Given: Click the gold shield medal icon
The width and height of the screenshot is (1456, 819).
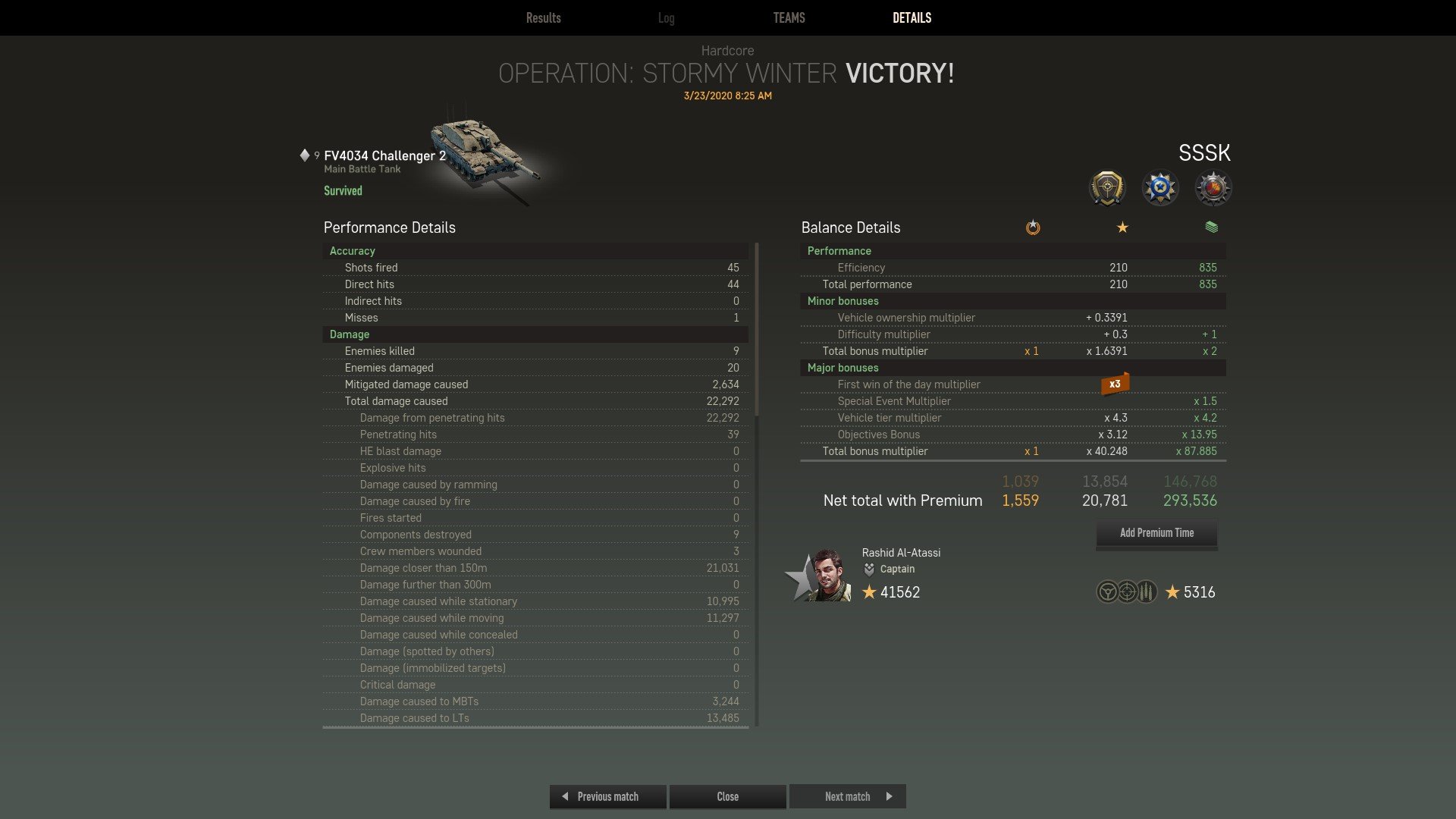Looking at the screenshot, I should tap(1107, 188).
